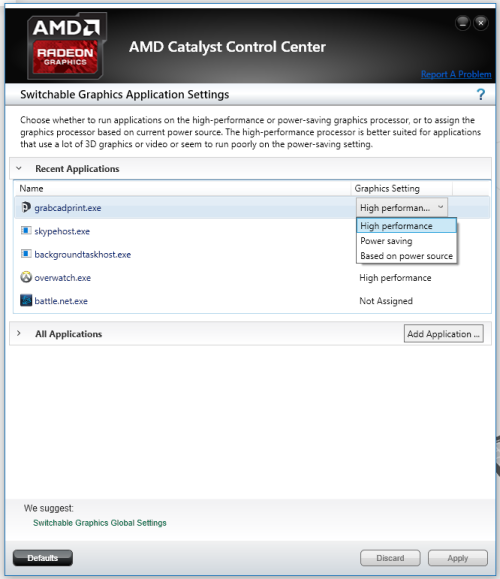
Task: Click the Add Application button
Action: (x=444, y=334)
